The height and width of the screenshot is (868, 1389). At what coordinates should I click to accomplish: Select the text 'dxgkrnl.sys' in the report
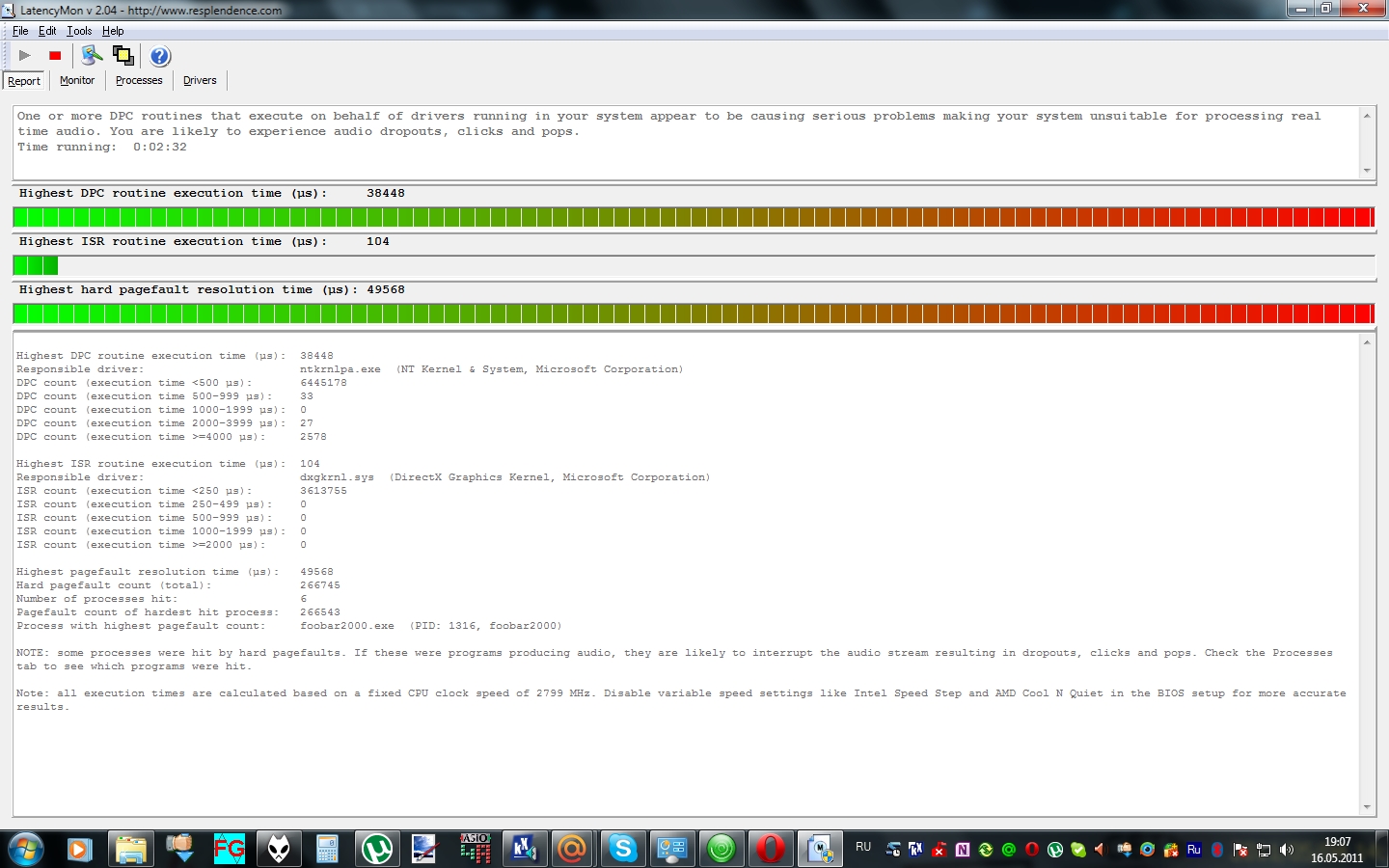(x=337, y=477)
